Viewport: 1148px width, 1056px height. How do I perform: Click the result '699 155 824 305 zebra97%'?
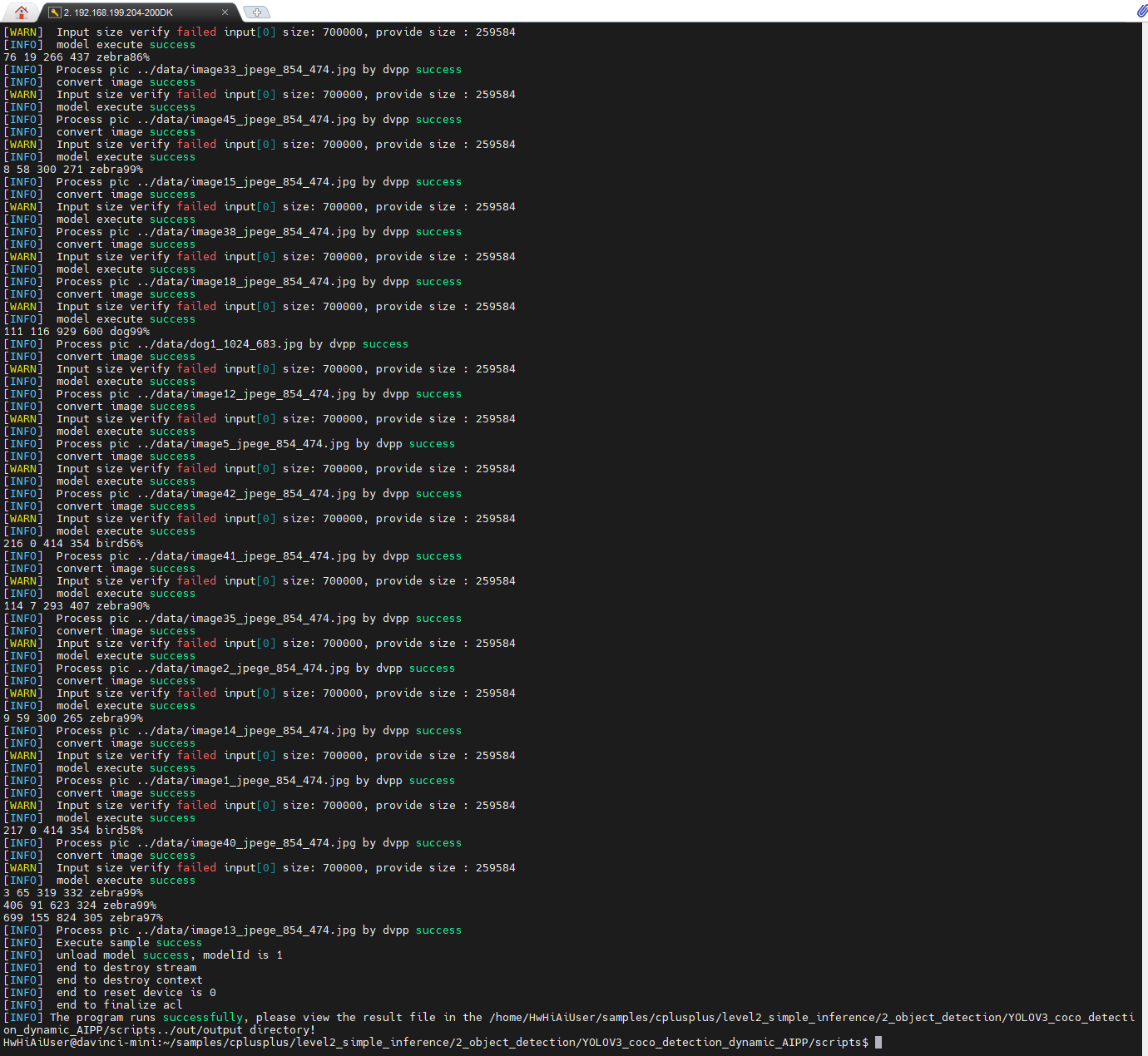point(83,918)
